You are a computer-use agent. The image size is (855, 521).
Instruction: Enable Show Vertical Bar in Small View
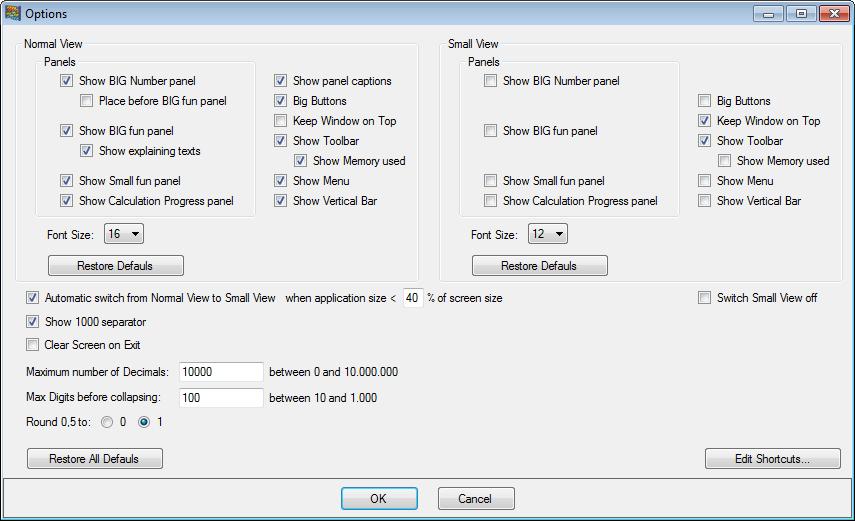[705, 201]
